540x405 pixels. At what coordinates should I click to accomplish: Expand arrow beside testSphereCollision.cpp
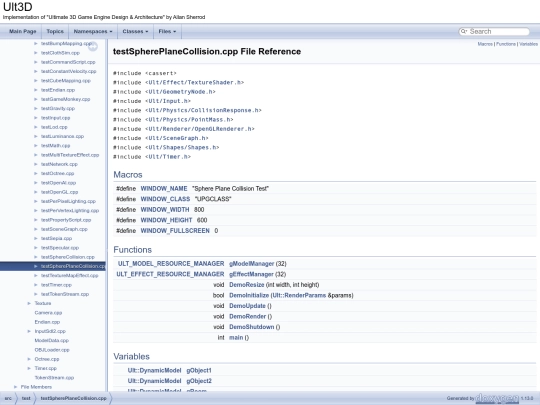tap(36, 257)
